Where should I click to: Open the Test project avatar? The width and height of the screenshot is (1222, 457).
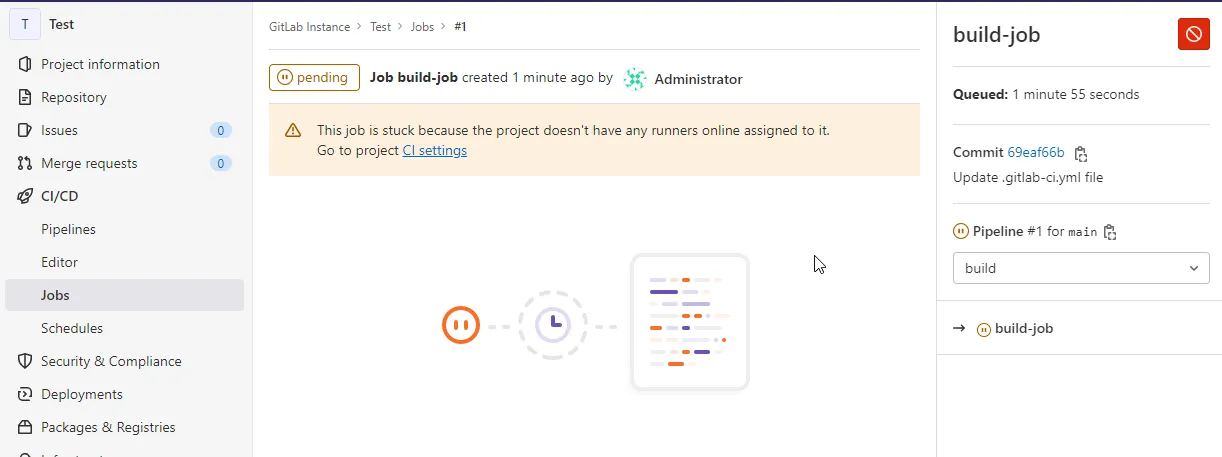pyautogui.click(x=25, y=24)
